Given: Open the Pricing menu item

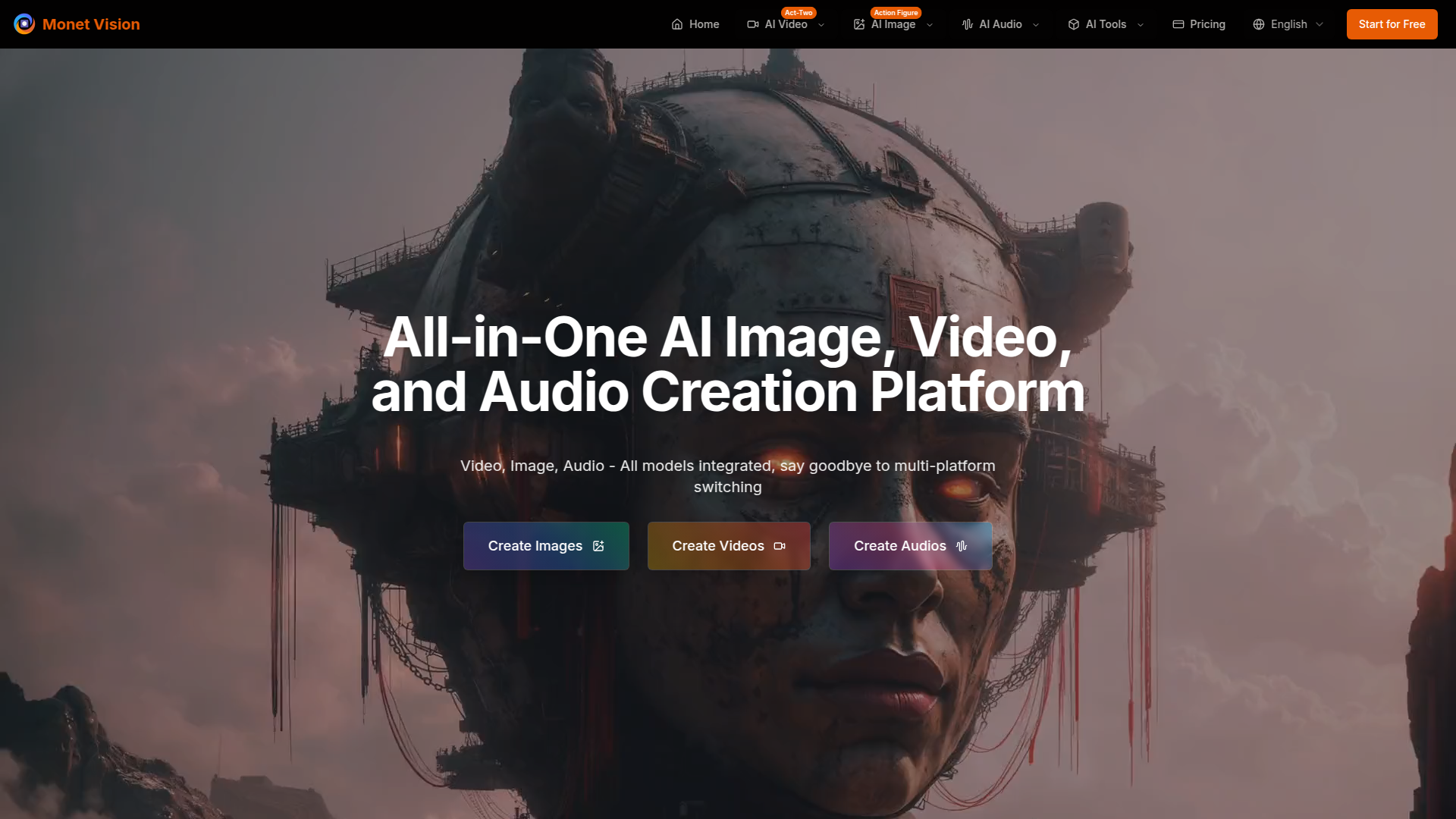Looking at the screenshot, I should [1207, 24].
